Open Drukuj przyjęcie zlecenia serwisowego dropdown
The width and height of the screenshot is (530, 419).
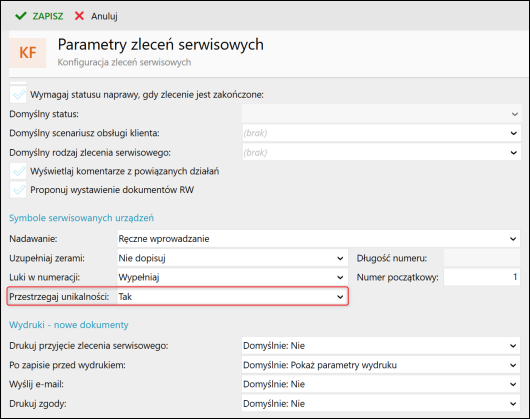pyautogui.click(x=381, y=346)
